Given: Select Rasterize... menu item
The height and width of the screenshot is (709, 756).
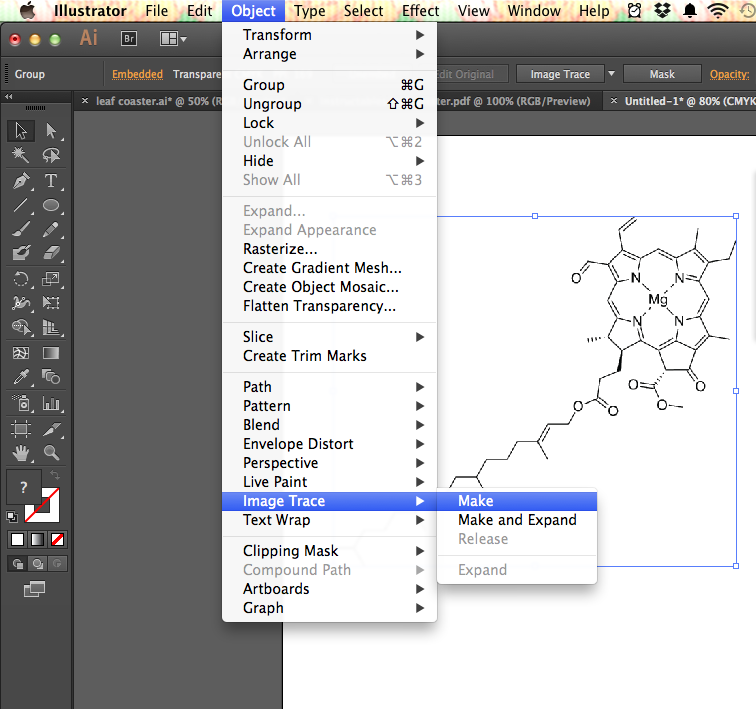Looking at the screenshot, I should click(x=329, y=249).
